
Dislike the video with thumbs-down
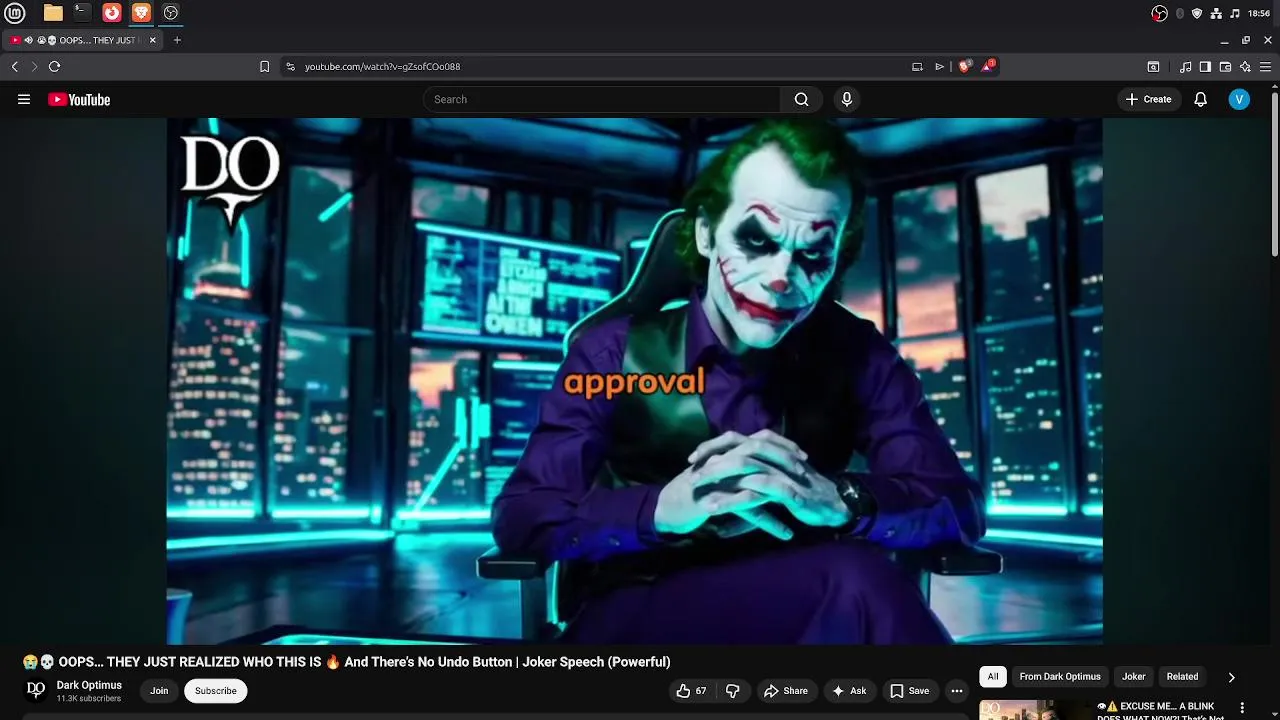[733, 691]
